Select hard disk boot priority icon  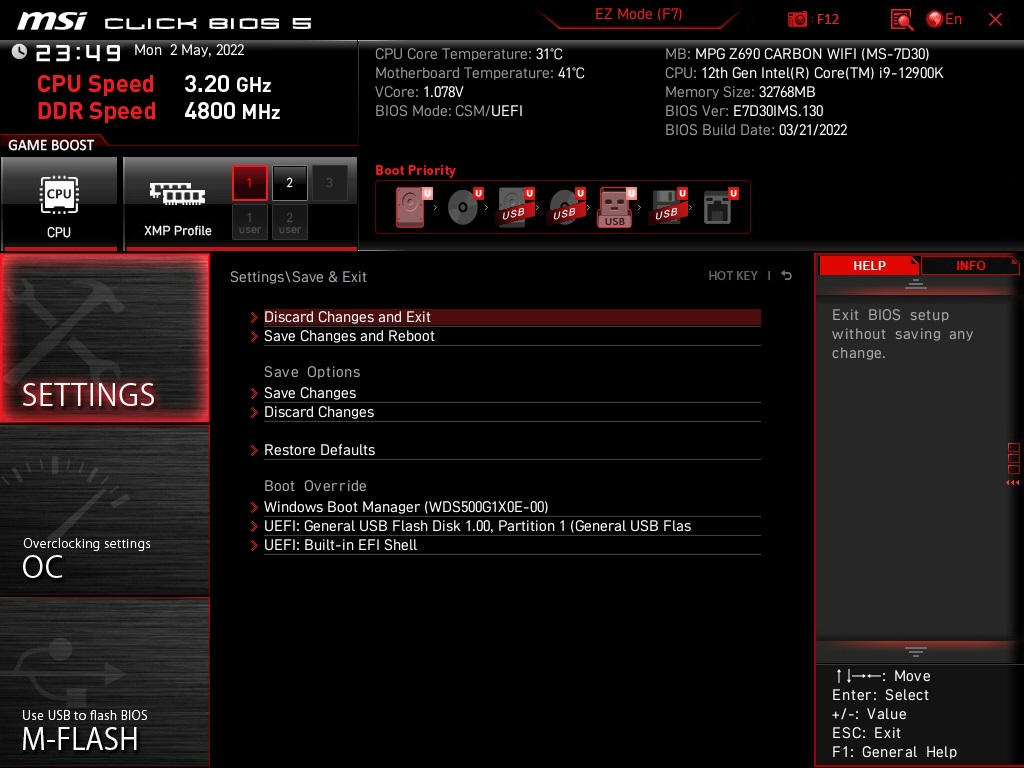click(x=412, y=207)
